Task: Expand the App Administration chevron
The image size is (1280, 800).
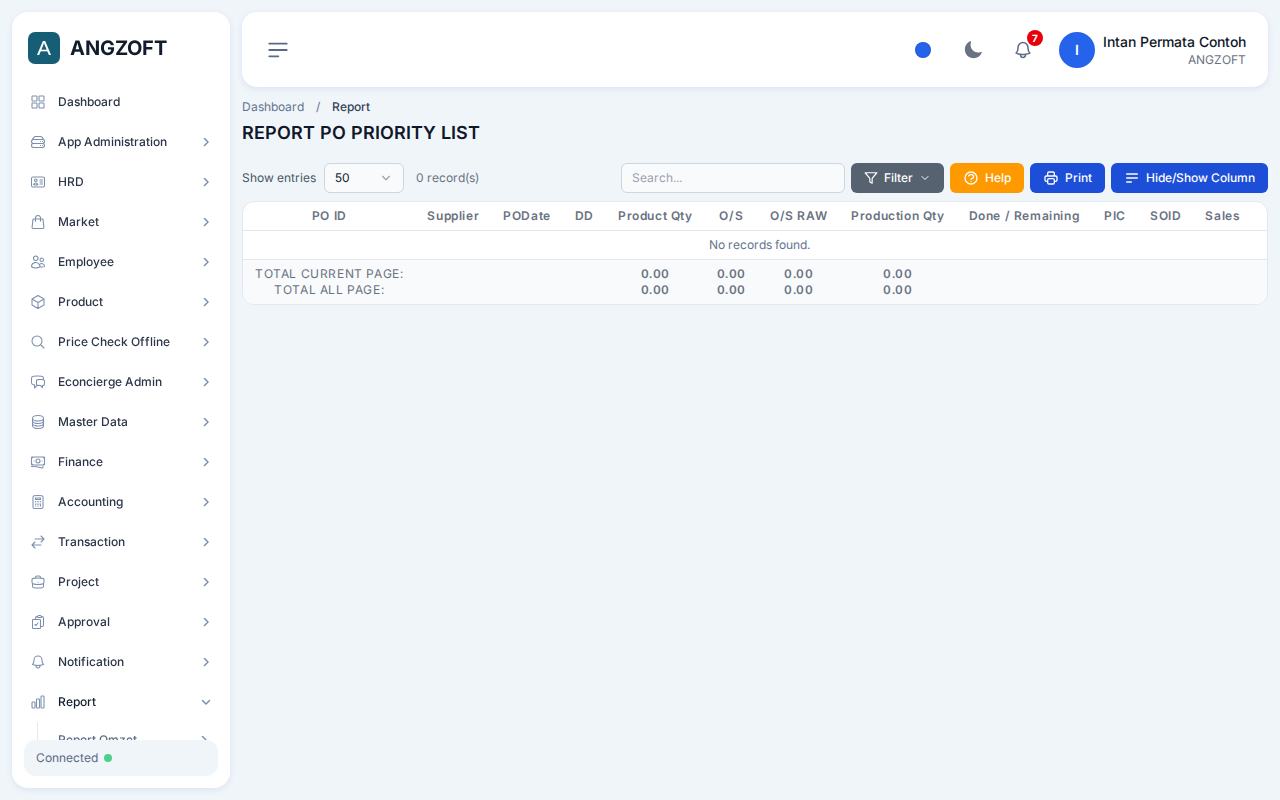Action: [206, 142]
